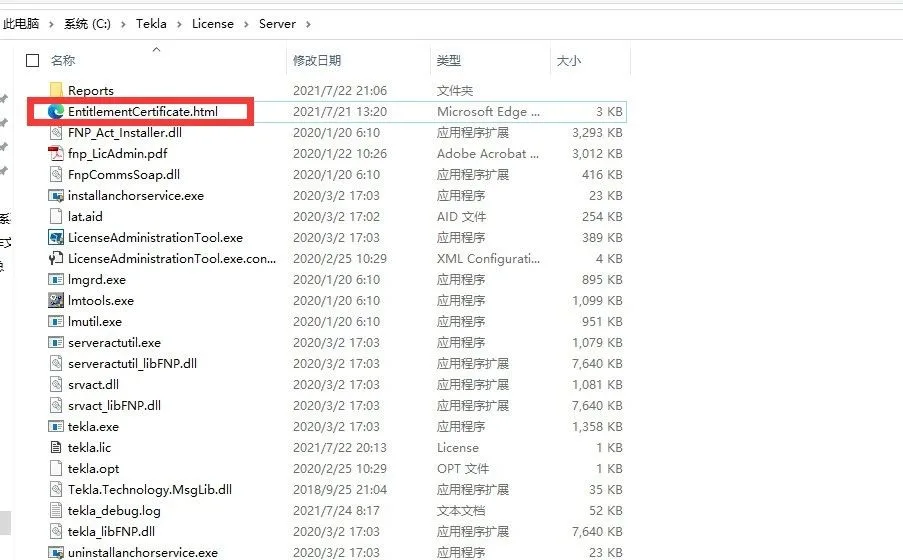The image size is (903, 560).
Task: Expand the chevron after Server in breadcrumb
Action: [308, 24]
